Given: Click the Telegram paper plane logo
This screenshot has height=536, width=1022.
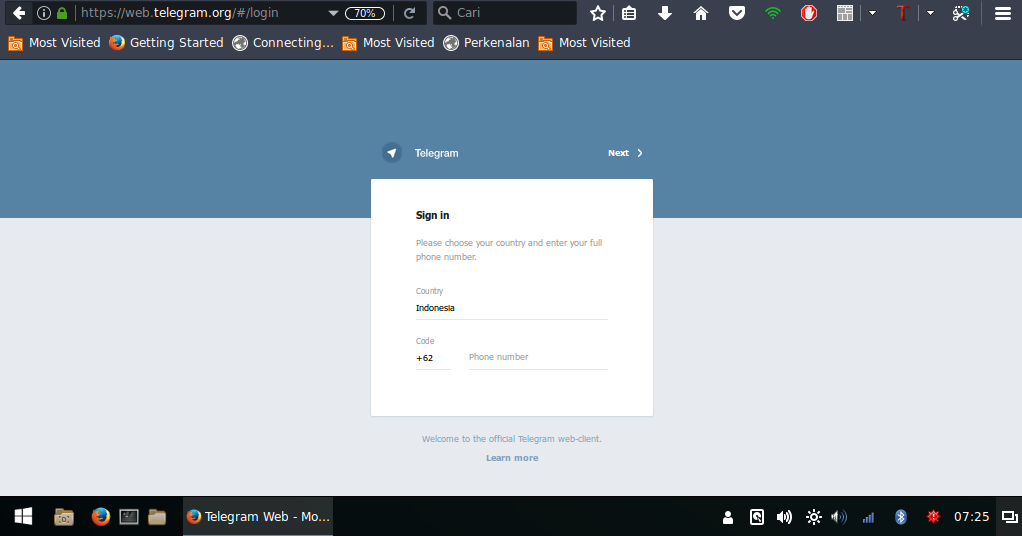Looking at the screenshot, I should pos(392,153).
